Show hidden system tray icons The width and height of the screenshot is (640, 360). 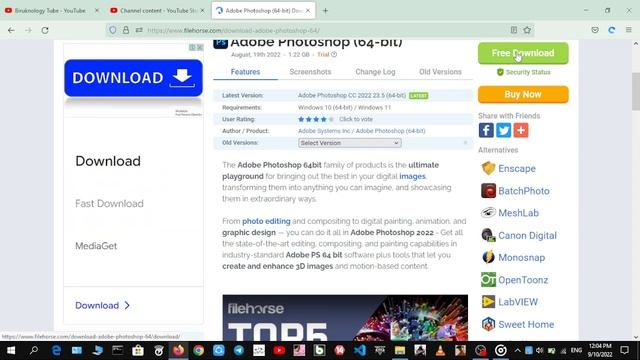pyautogui.click(x=517, y=350)
